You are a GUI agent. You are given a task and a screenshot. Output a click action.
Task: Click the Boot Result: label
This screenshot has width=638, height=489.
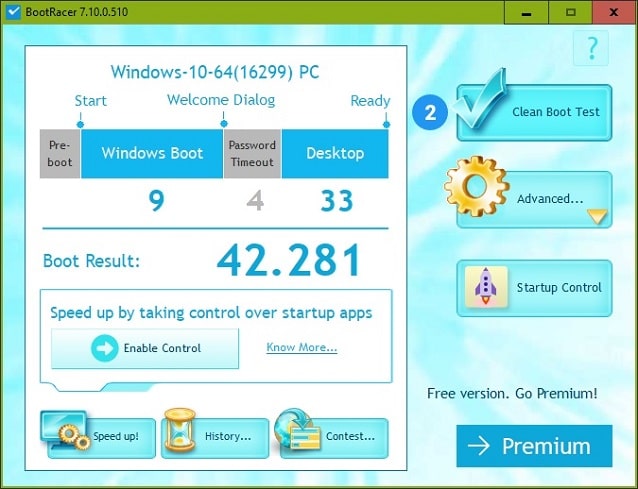[91, 261]
